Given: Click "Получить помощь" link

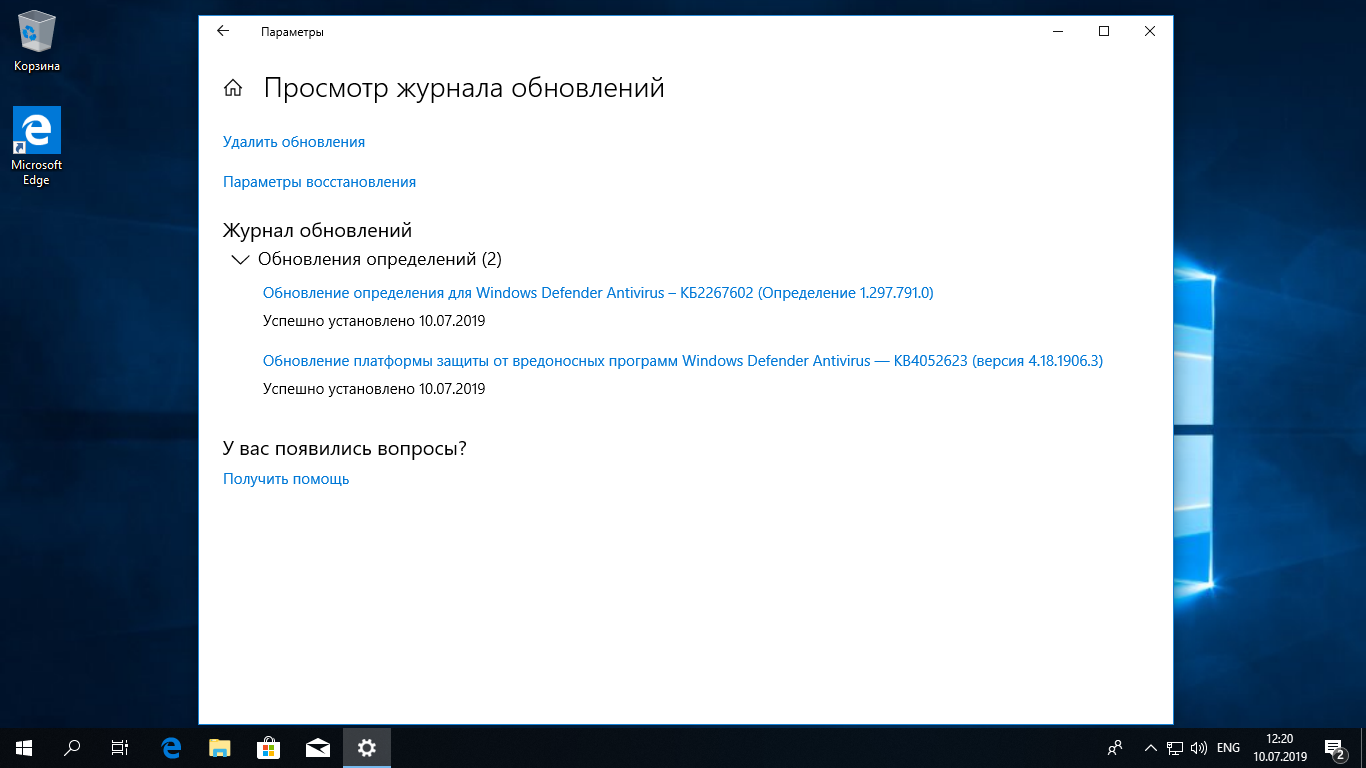Looking at the screenshot, I should 286,479.
